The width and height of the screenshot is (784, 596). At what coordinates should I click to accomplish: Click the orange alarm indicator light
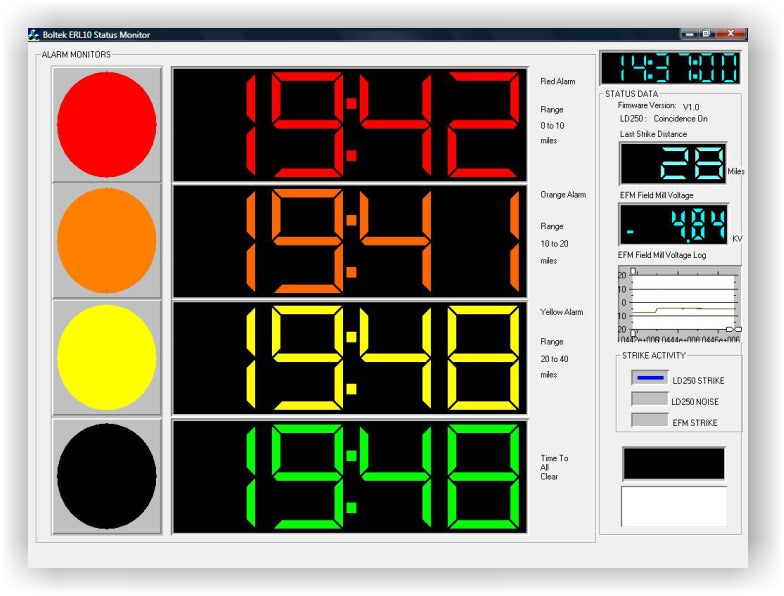107,241
